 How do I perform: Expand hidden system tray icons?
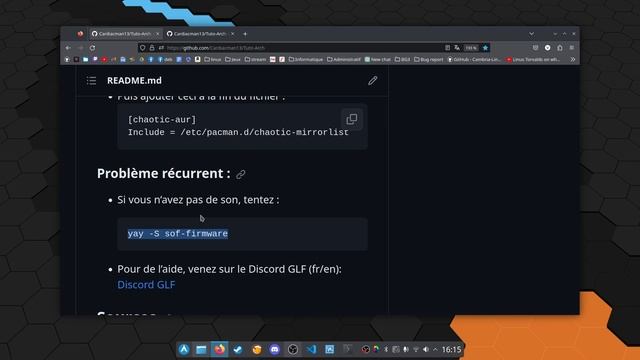(x=435, y=349)
